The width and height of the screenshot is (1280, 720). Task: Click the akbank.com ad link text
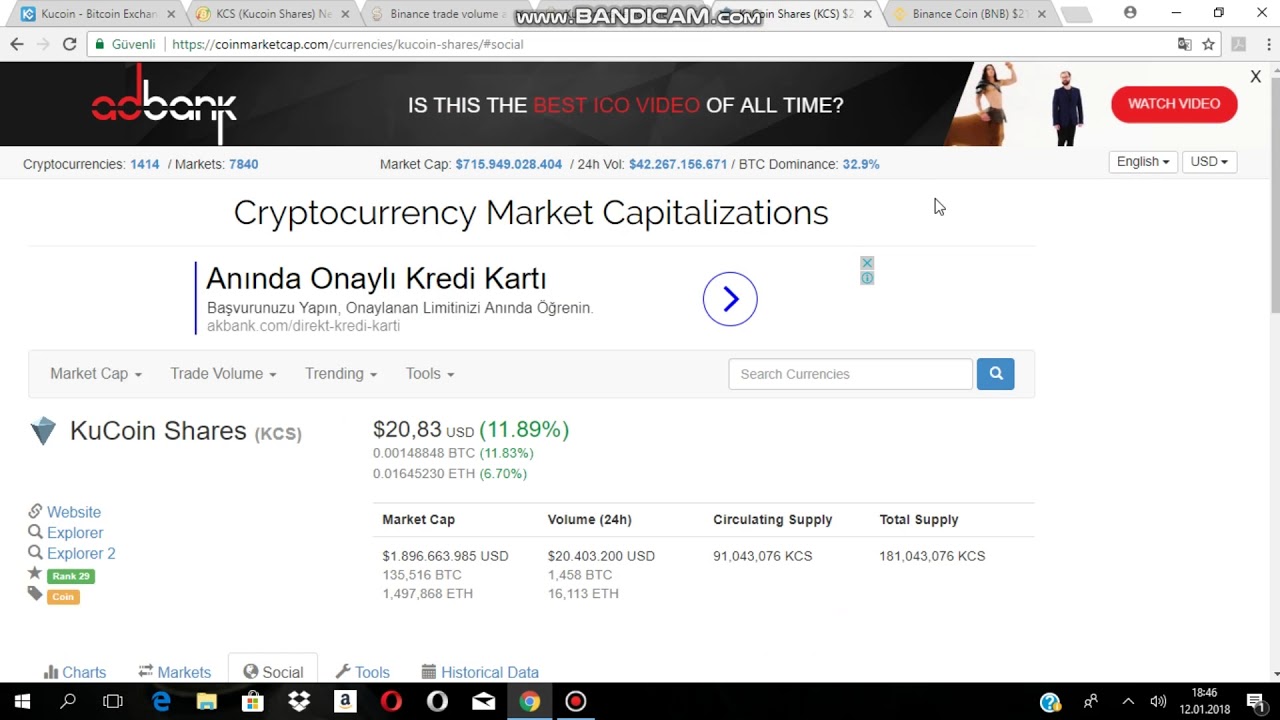tap(303, 326)
